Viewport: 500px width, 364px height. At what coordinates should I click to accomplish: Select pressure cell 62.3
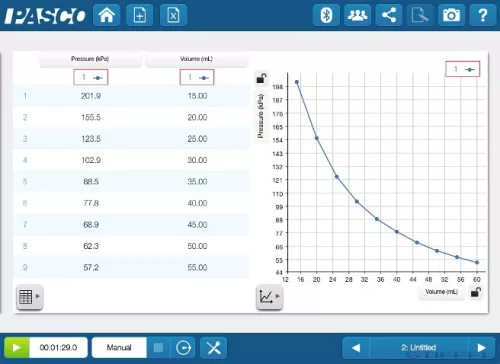91,246
